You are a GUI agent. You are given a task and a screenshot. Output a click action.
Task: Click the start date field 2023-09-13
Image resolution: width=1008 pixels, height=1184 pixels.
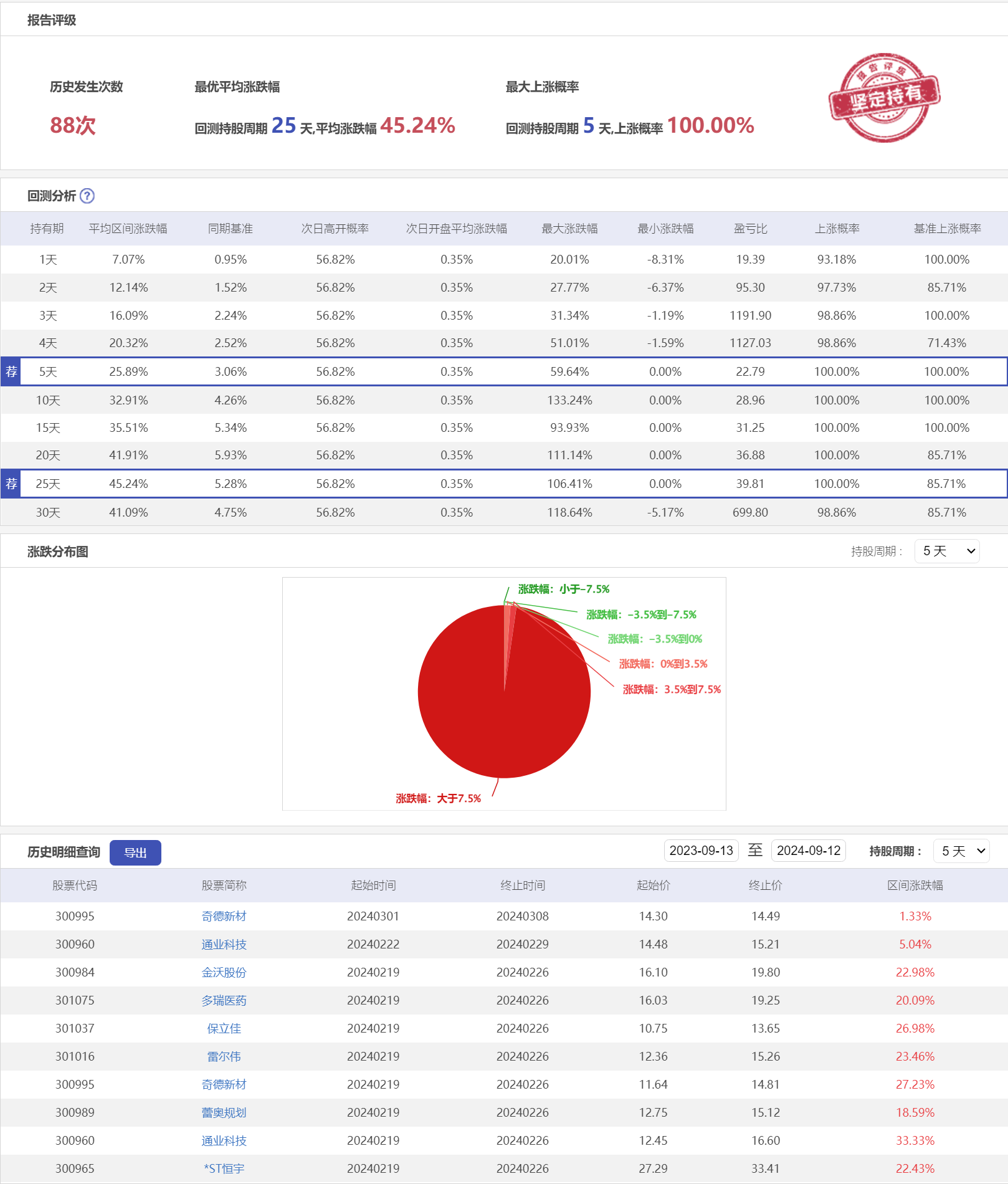click(x=701, y=851)
